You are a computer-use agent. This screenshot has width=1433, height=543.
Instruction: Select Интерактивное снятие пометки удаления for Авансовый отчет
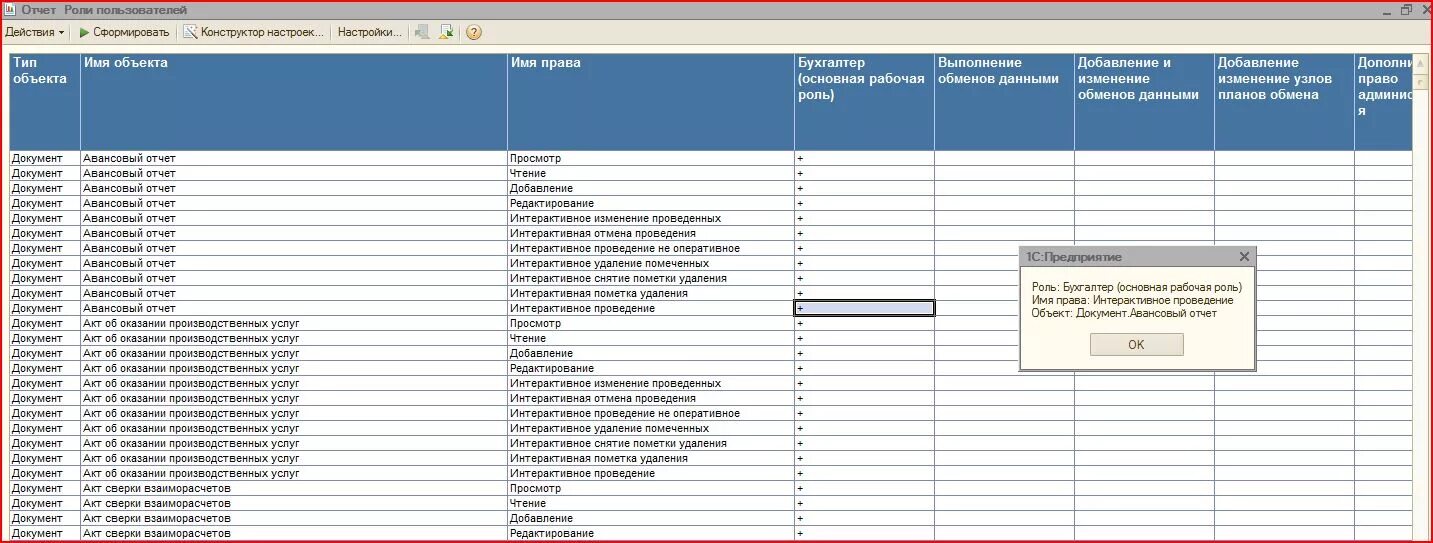(651, 278)
